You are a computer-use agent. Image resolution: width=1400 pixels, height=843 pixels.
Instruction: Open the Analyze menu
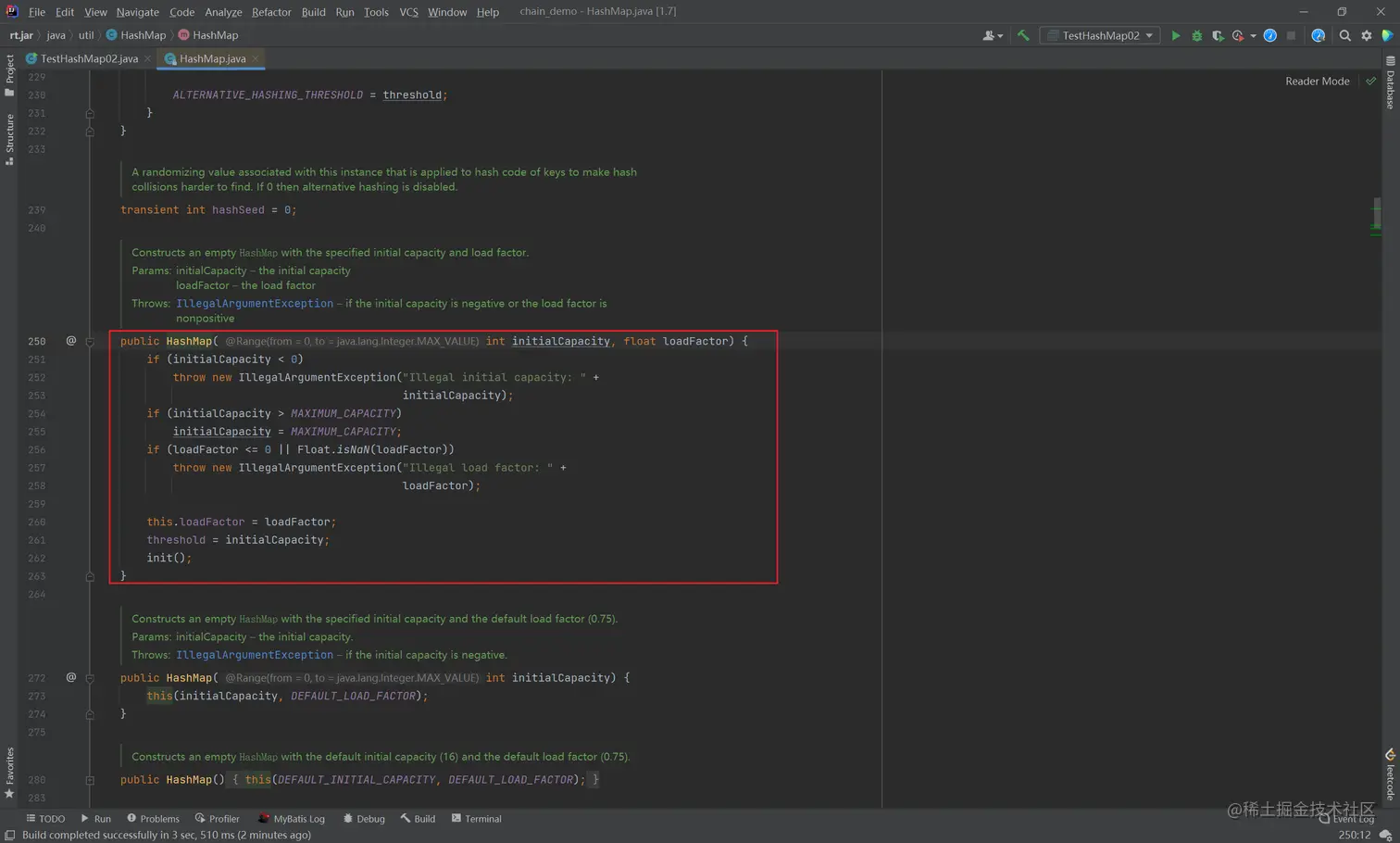coord(223,12)
